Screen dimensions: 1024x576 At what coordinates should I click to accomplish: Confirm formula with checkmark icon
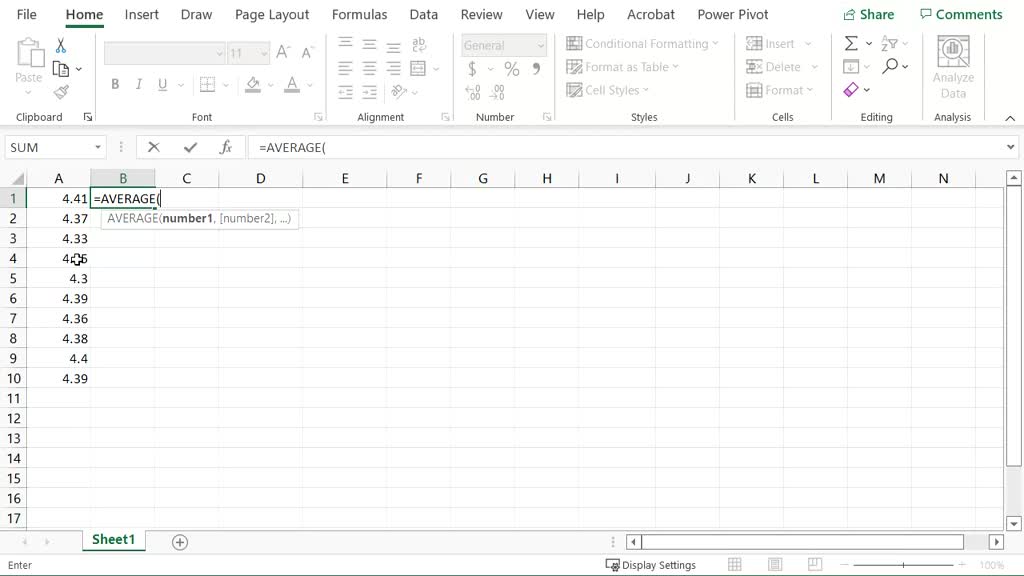[190, 148]
